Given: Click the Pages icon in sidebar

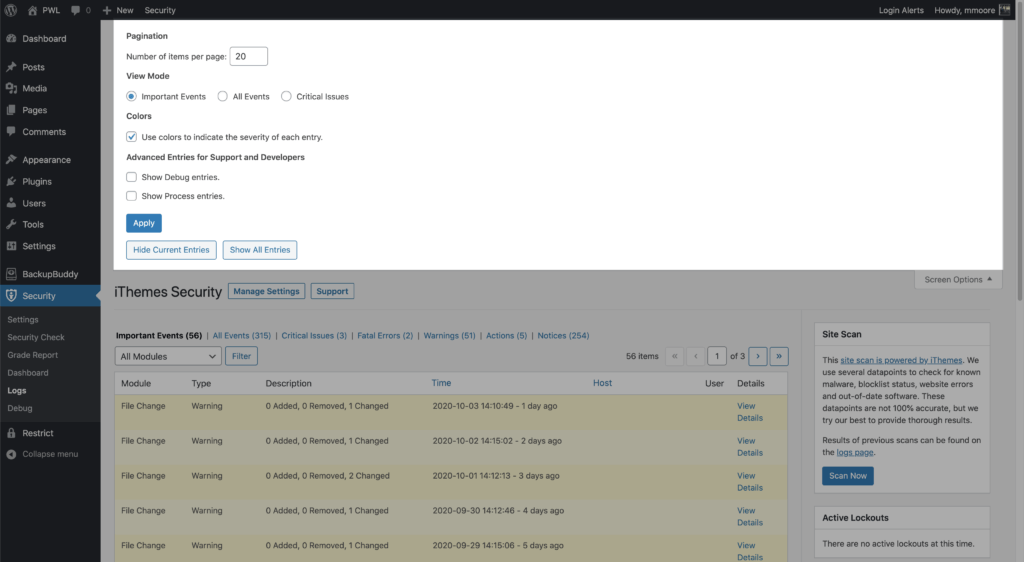Looking at the screenshot, I should click(11, 110).
